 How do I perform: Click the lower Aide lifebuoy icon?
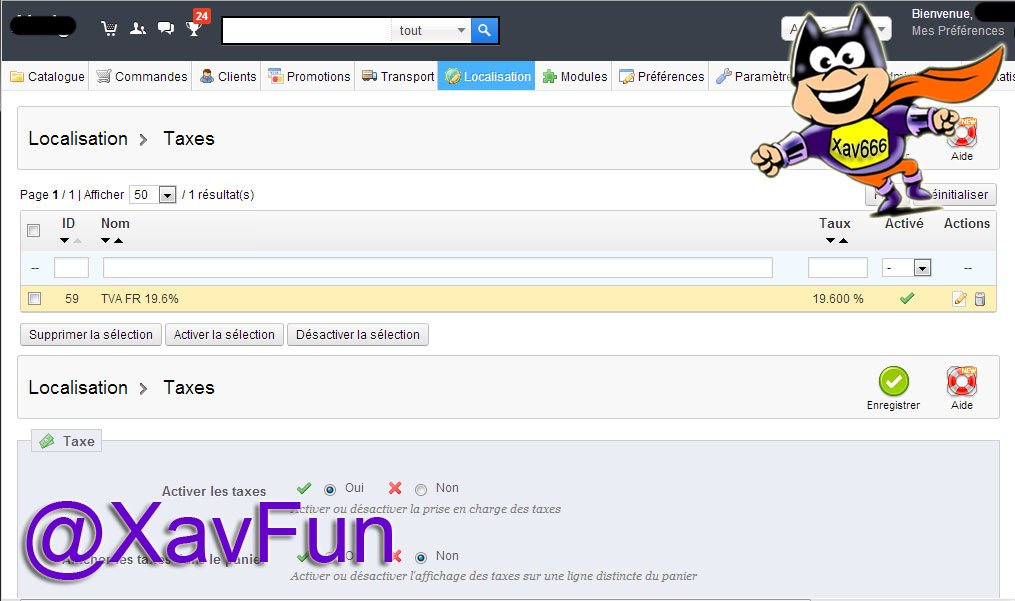pyautogui.click(x=962, y=381)
